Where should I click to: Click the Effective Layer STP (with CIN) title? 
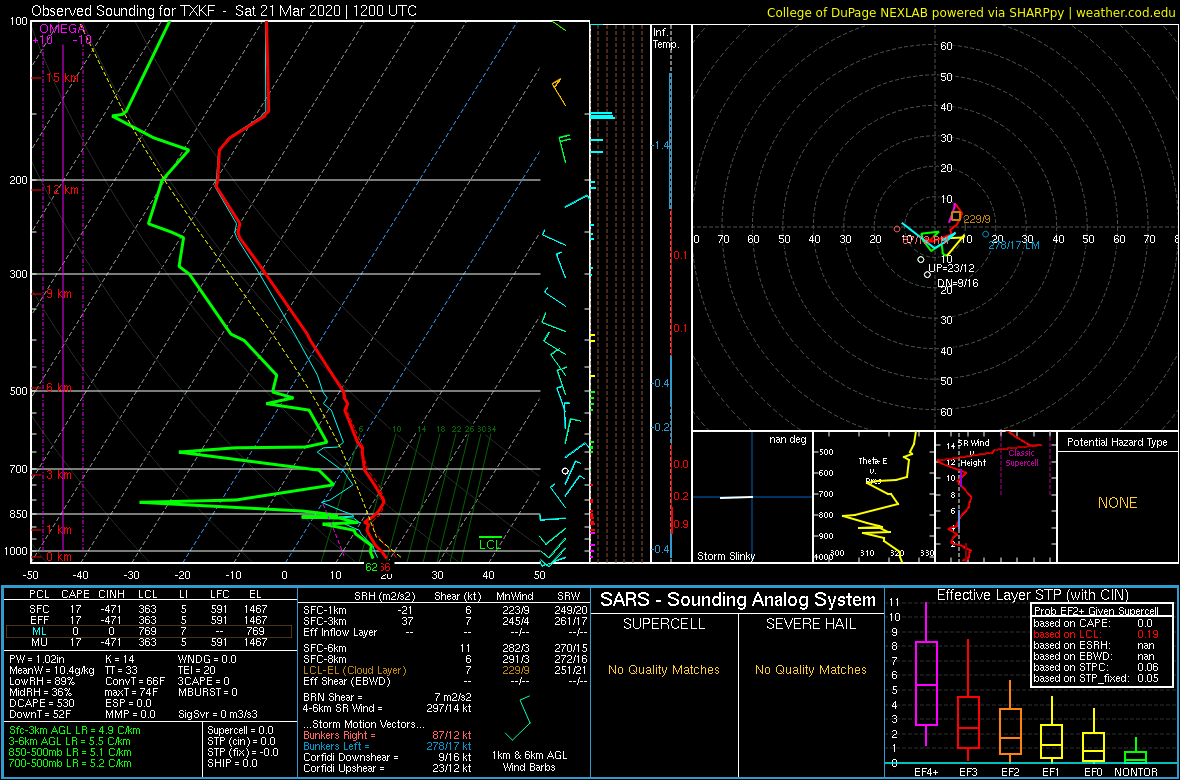pos(1032,595)
